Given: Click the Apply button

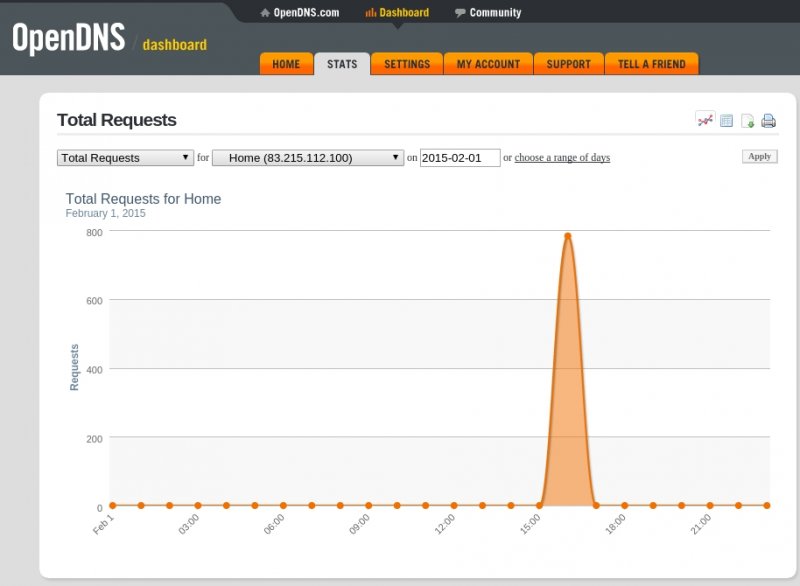Looking at the screenshot, I should 759,157.
